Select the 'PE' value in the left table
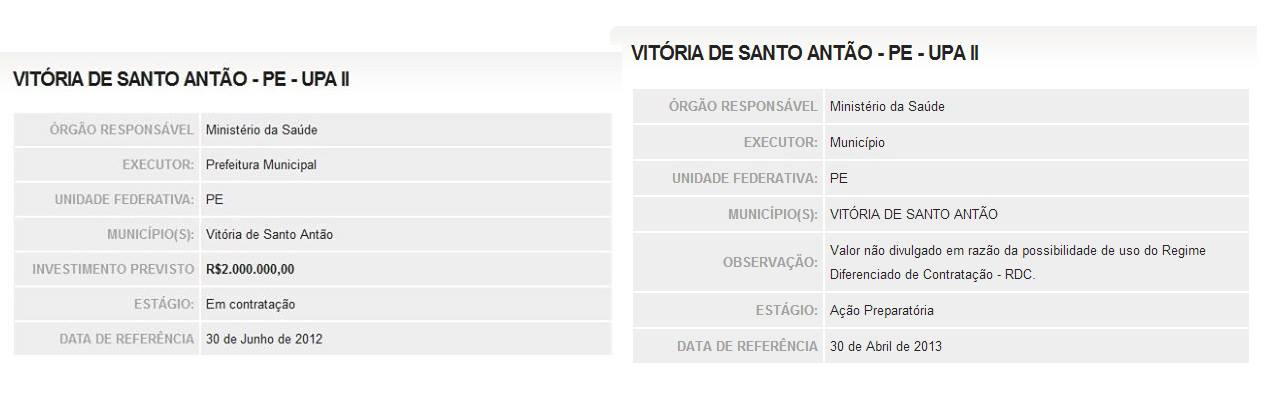 pyautogui.click(x=214, y=199)
